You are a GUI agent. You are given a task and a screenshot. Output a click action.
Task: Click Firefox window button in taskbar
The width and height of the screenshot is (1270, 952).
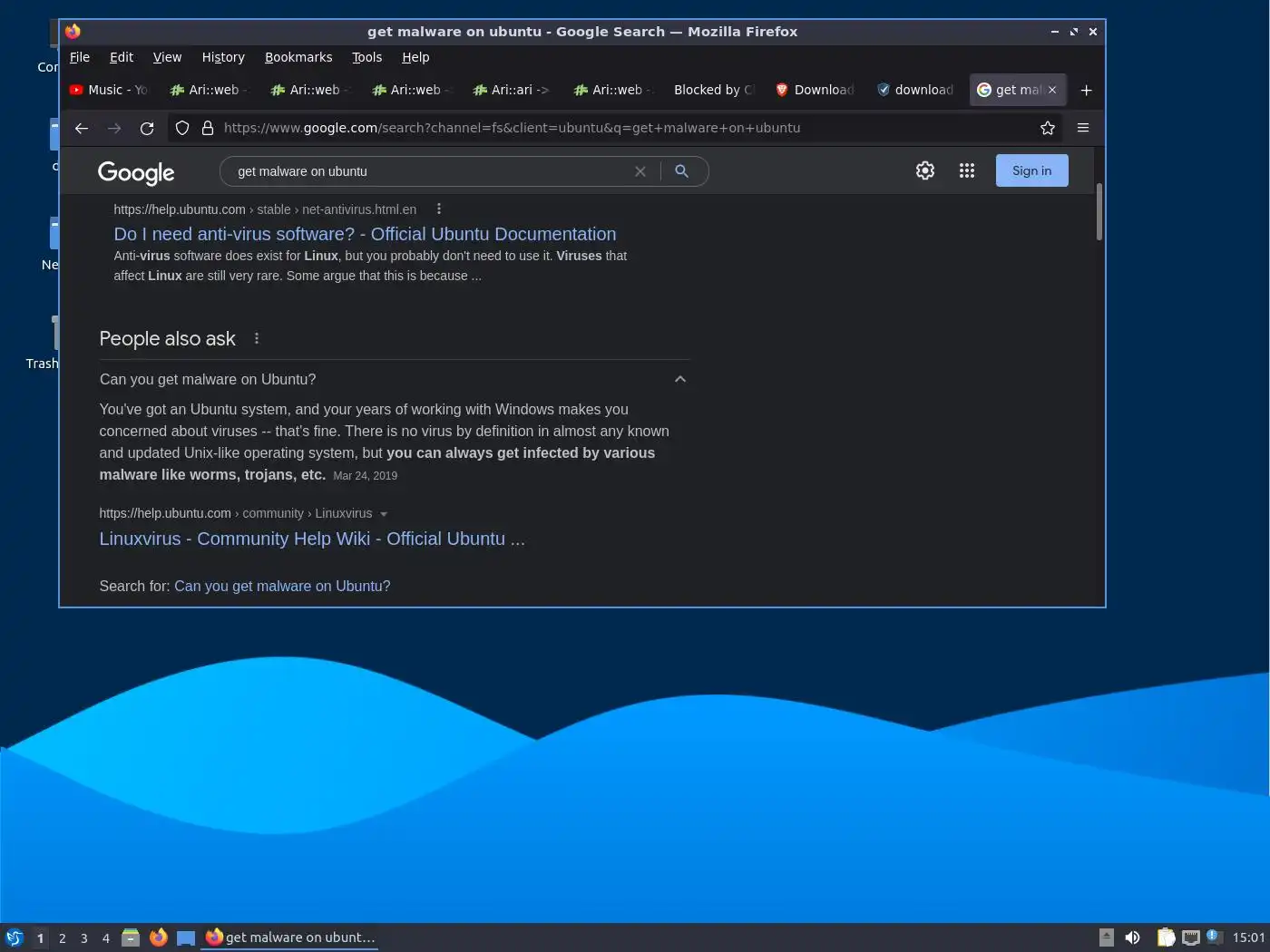tap(289, 937)
